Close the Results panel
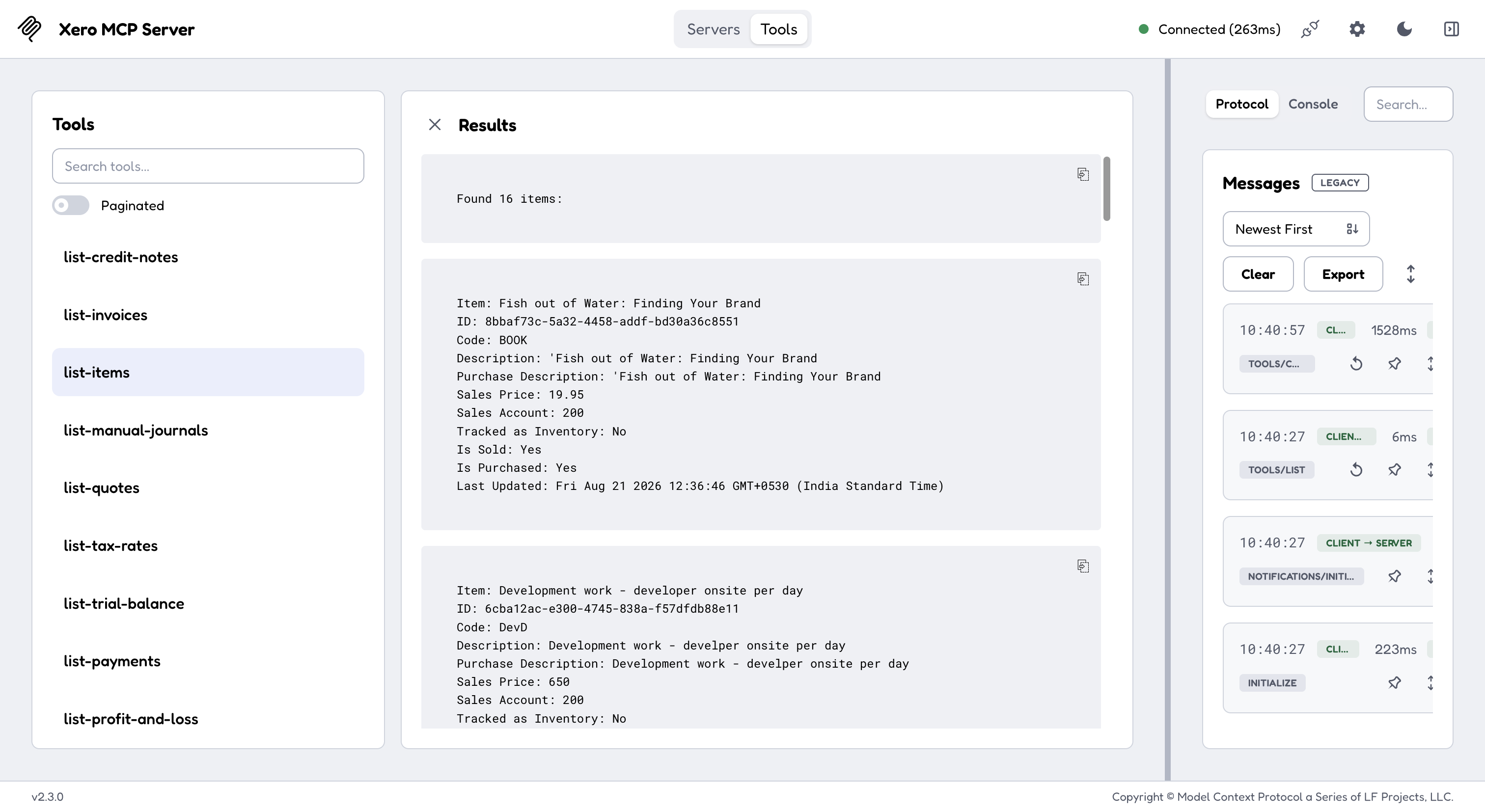1485x812 pixels. [x=435, y=125]
